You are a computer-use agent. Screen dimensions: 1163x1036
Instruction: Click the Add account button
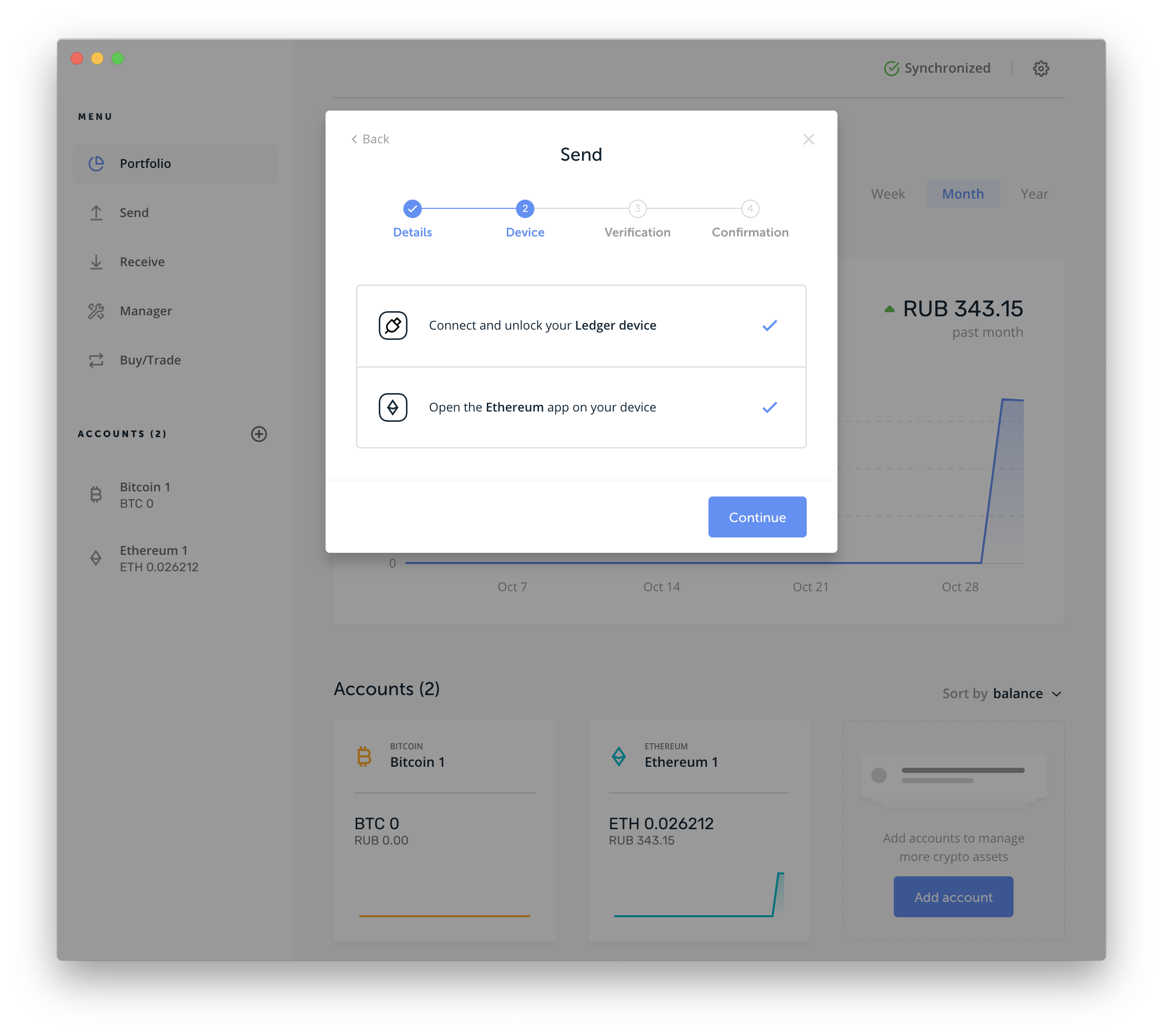tap(953, 897)
